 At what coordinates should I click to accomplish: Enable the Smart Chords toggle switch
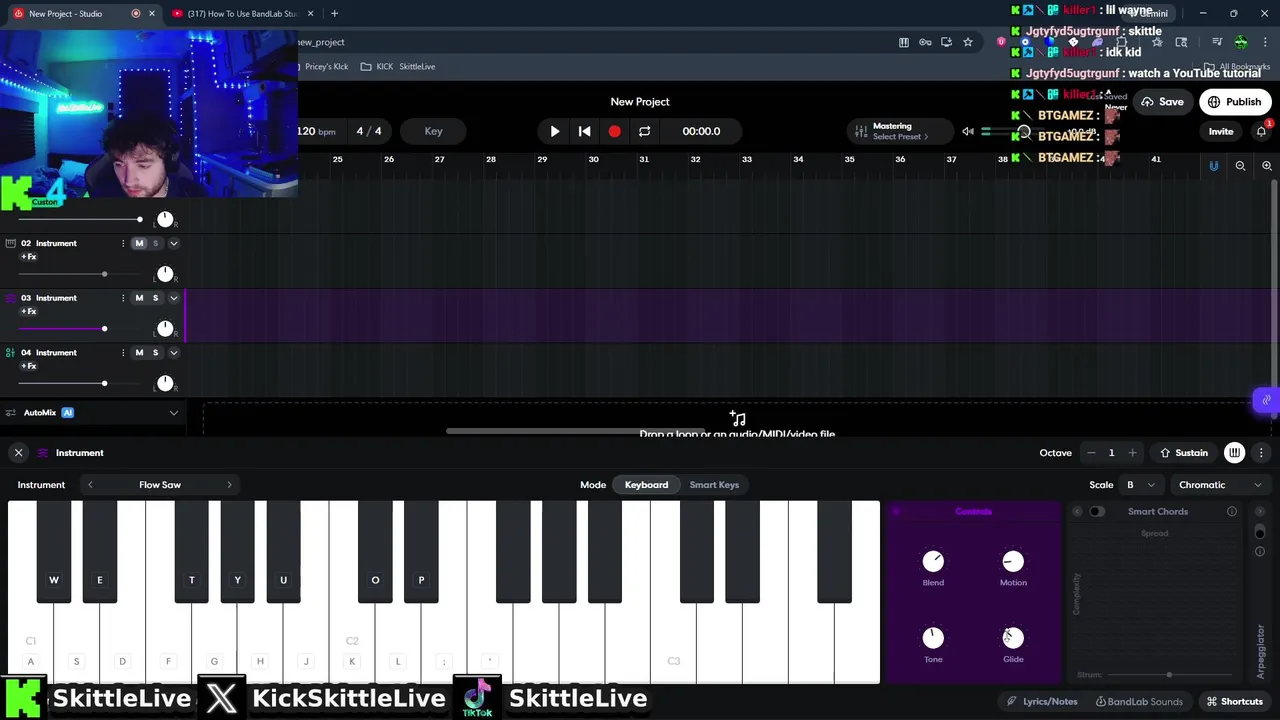click(1097, 512)
